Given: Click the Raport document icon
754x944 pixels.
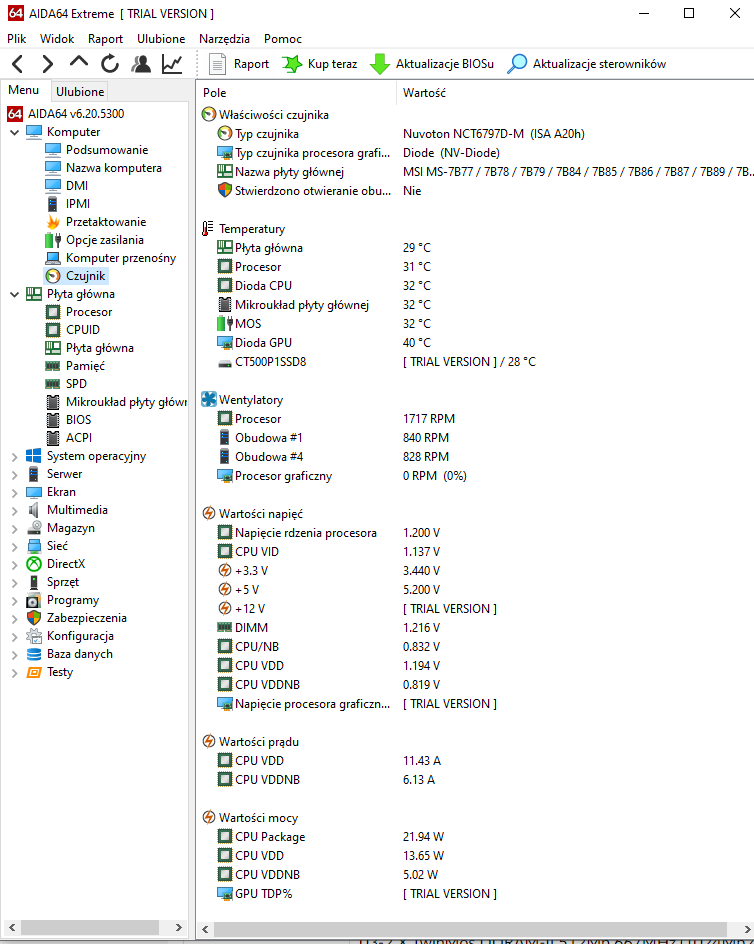Looking at the screenshot, I should (217, 64).
